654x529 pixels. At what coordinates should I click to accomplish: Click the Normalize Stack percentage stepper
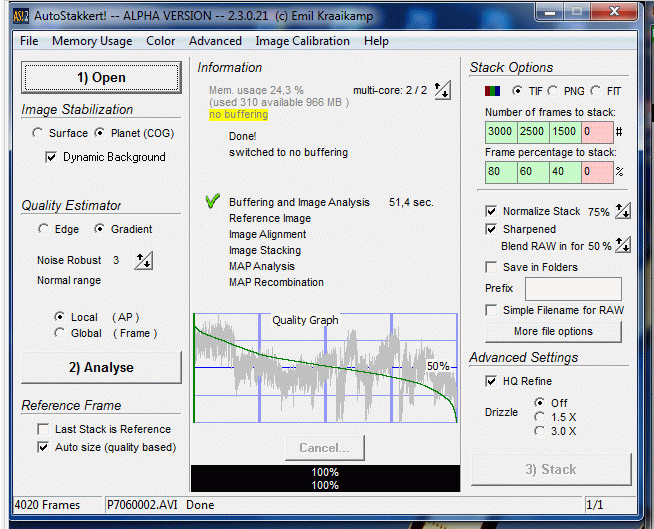[x=623, y=211]
